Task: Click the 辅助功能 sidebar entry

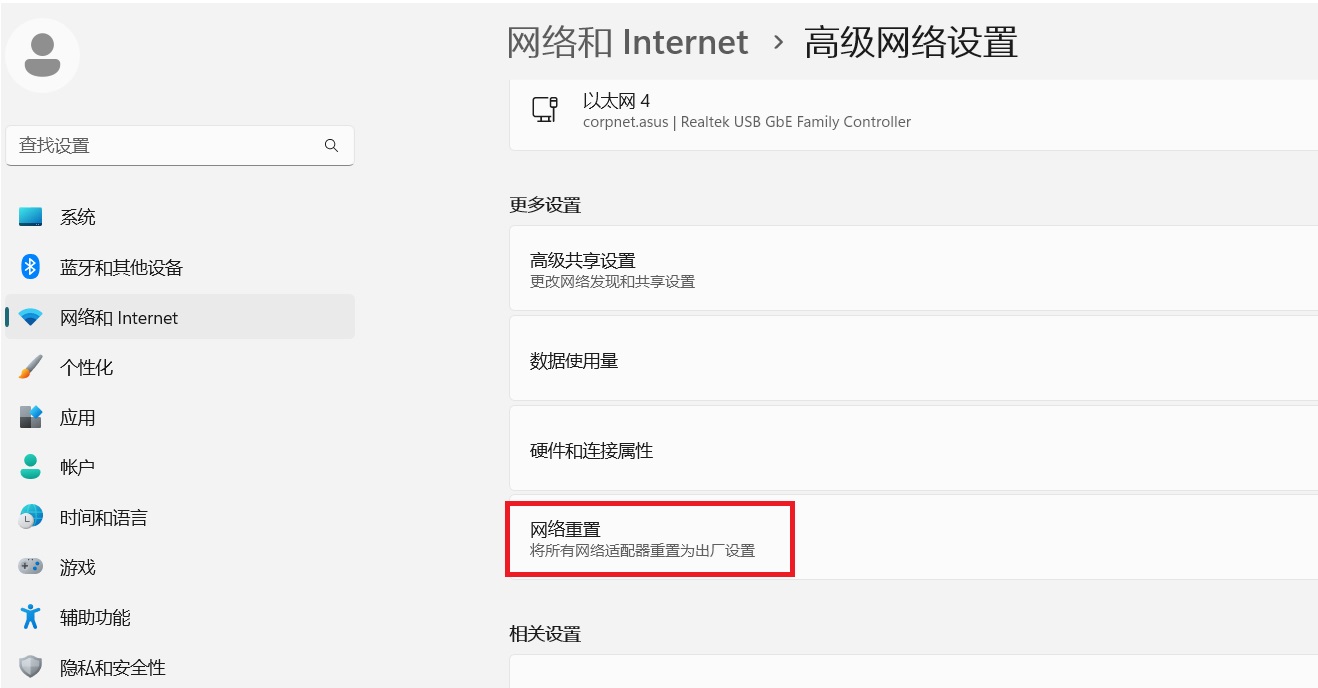Action: click(x=97, y=617)
